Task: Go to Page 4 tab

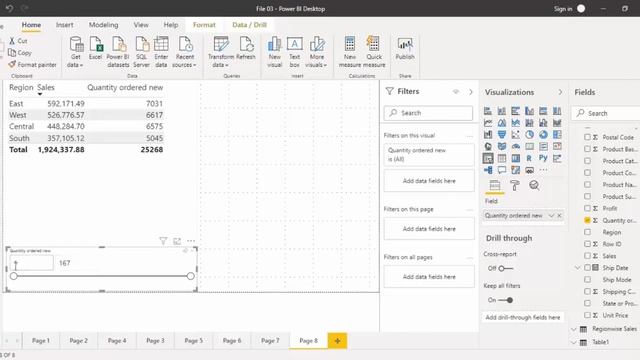Action: [x=117, y=340]
